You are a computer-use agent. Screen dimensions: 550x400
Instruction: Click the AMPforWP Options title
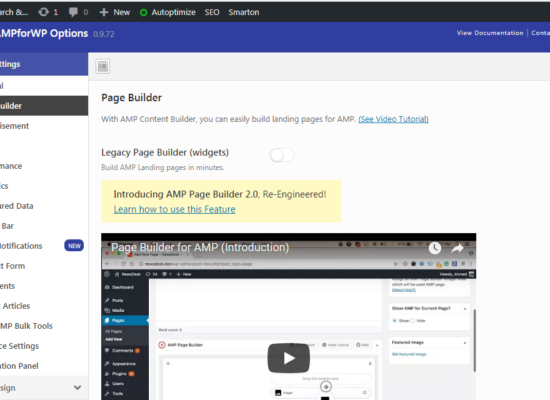[44, 34]
